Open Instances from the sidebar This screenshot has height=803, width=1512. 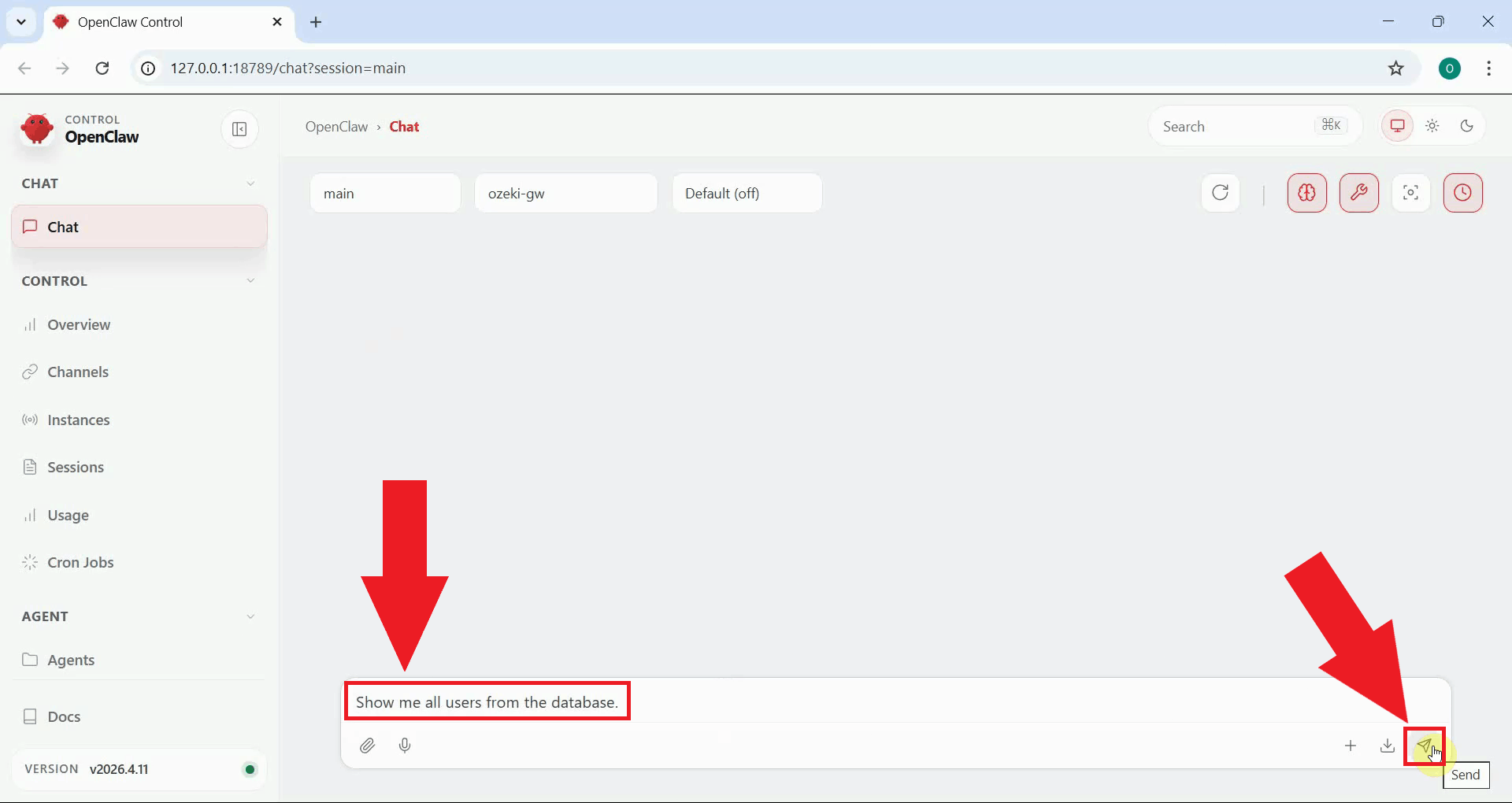(x=139, y=420)
